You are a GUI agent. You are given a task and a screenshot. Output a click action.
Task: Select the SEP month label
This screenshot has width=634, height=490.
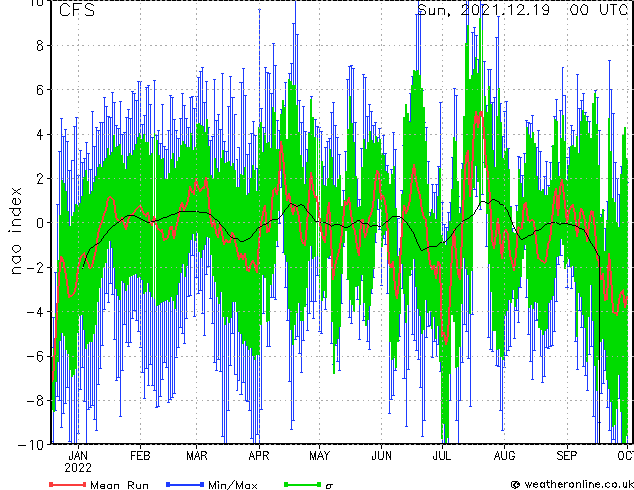[x=567, y=456]
